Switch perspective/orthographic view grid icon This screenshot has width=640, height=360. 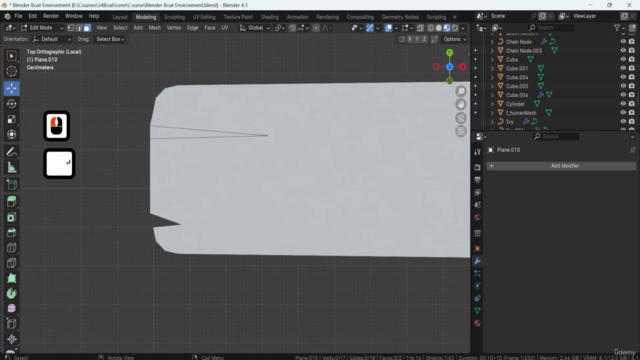tap(461, 131)
